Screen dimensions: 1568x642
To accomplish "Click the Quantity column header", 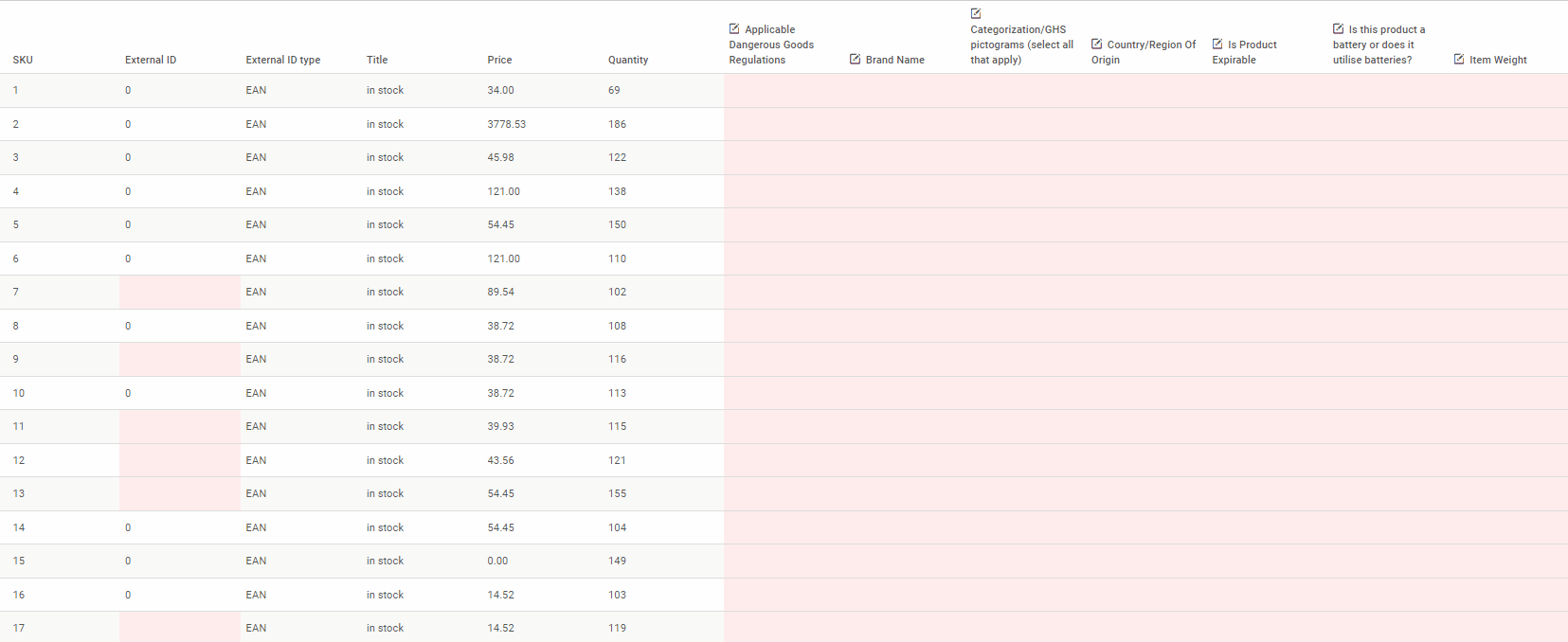I will coord(628,60).
